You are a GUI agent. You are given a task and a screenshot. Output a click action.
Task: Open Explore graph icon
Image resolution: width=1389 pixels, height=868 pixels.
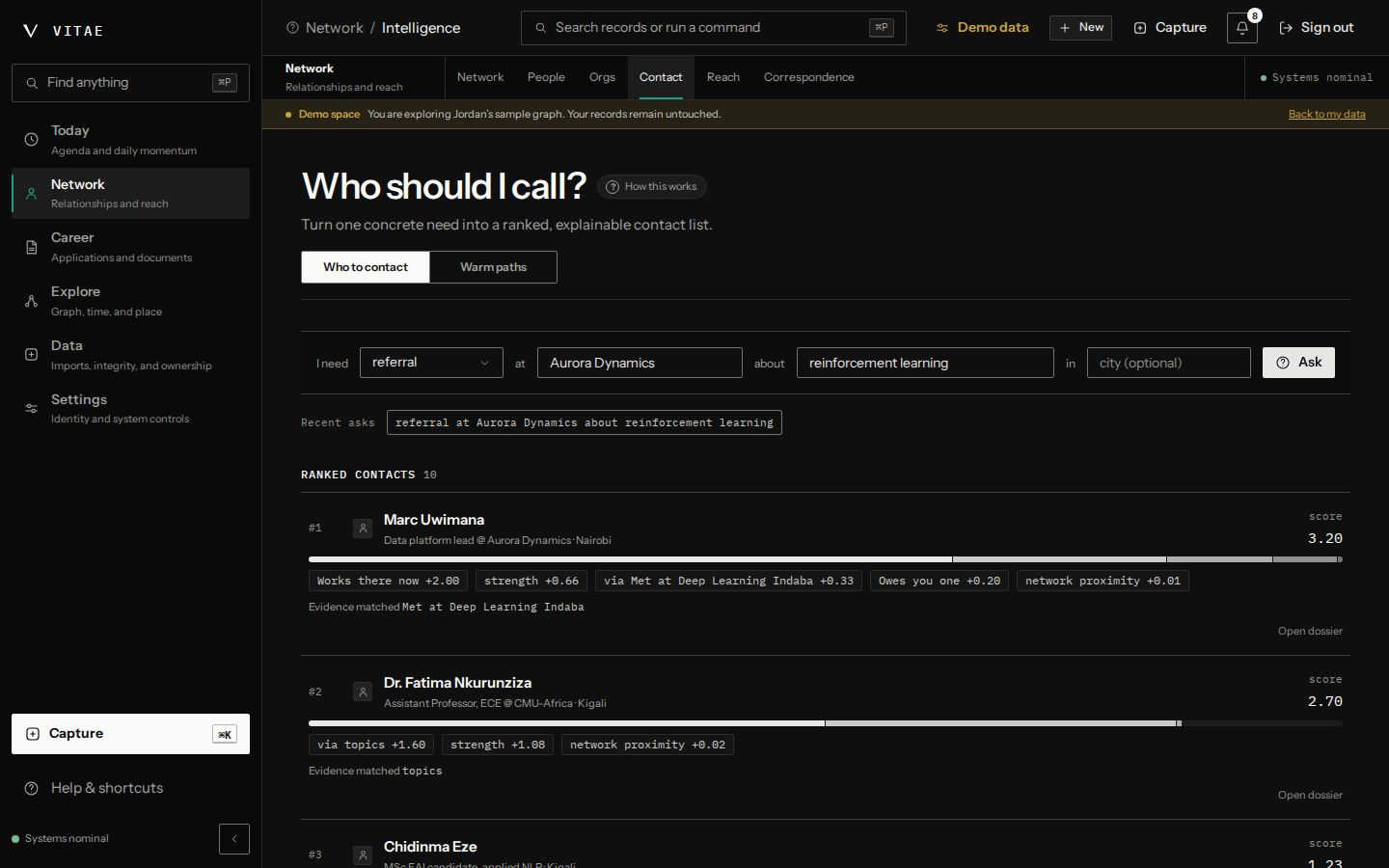coord(32,301)
